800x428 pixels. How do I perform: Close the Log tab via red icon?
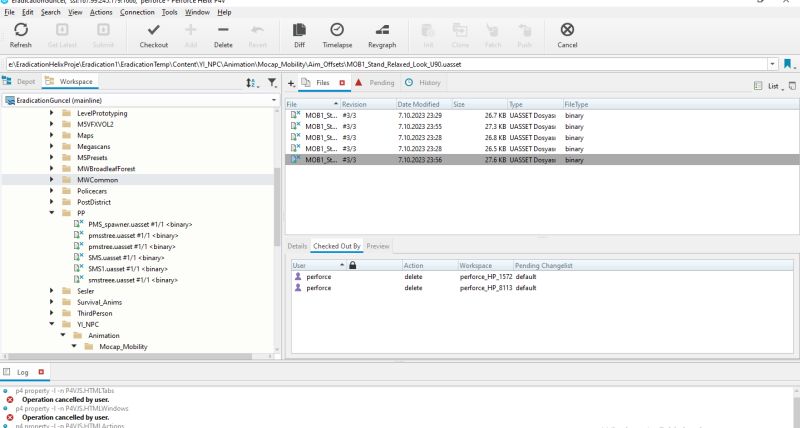coord(41,372)
